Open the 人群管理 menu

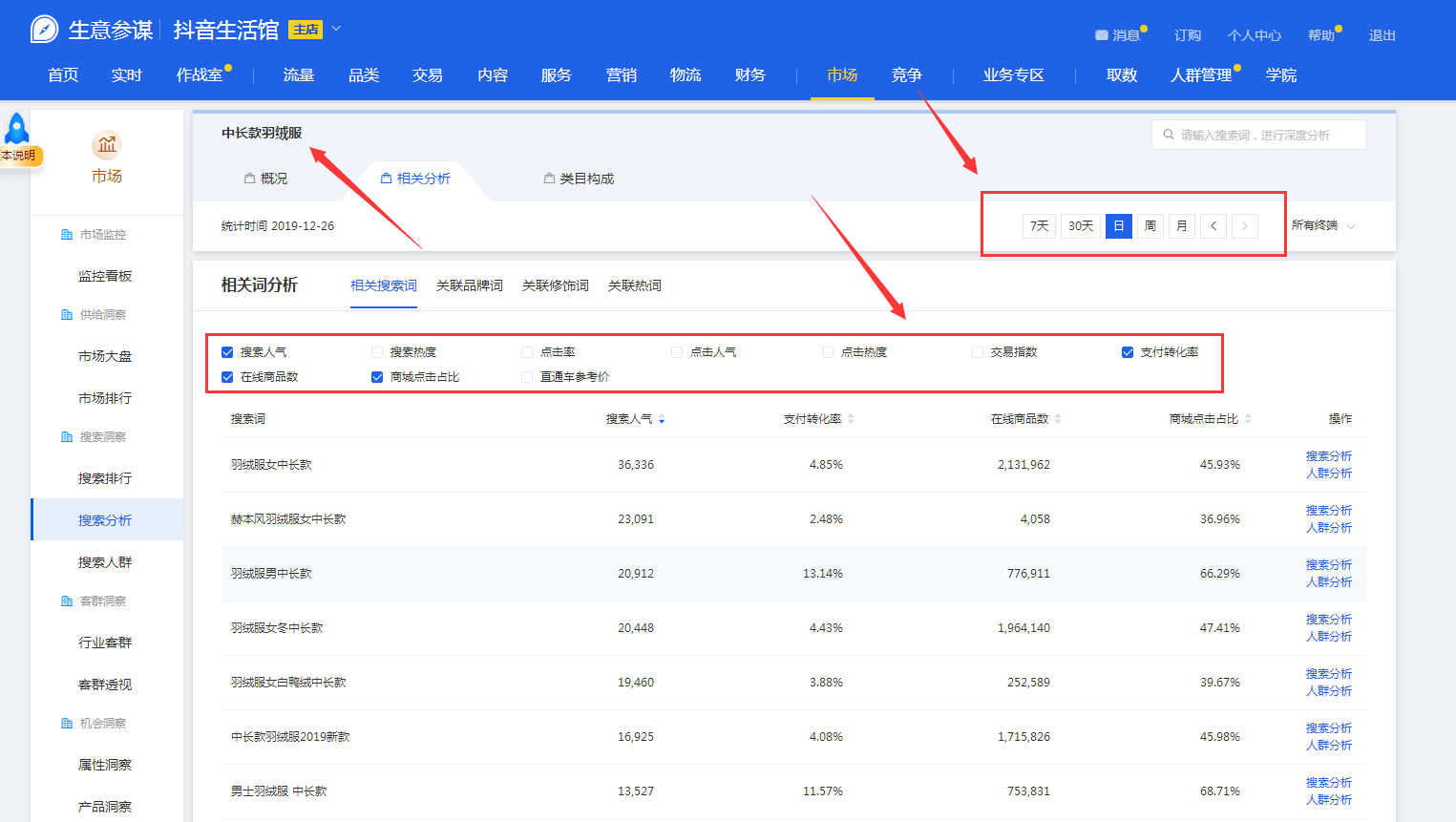(x=1201, y=74)
